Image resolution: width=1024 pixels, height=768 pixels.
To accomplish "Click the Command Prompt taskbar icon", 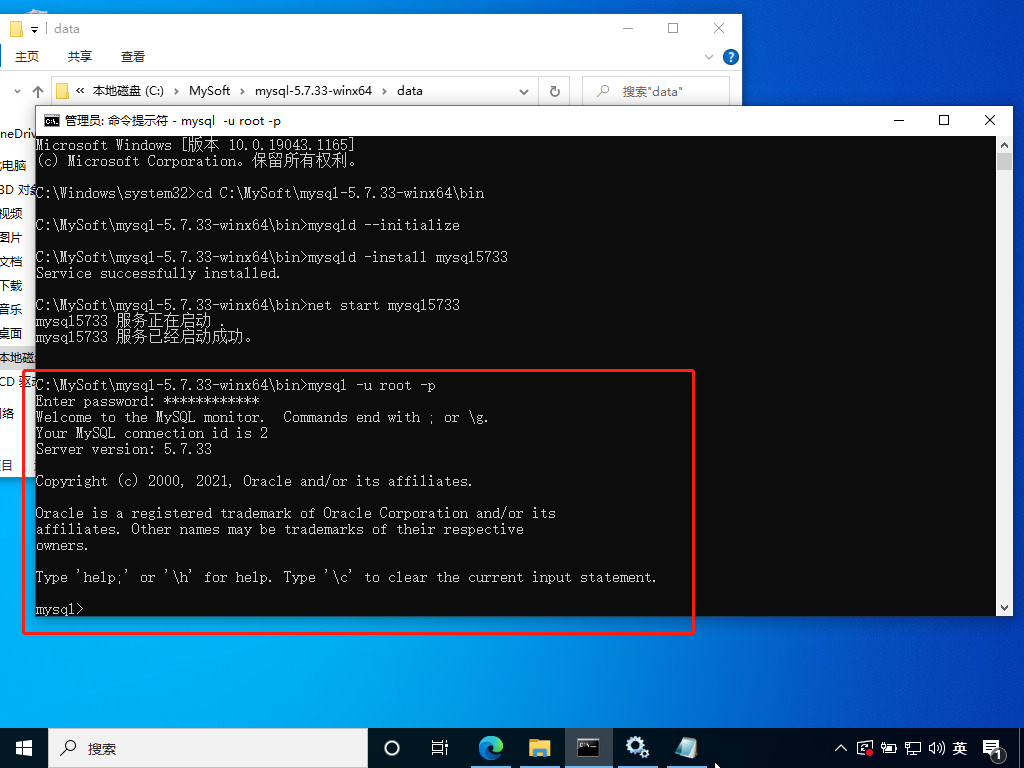I will tap(588, 748).
